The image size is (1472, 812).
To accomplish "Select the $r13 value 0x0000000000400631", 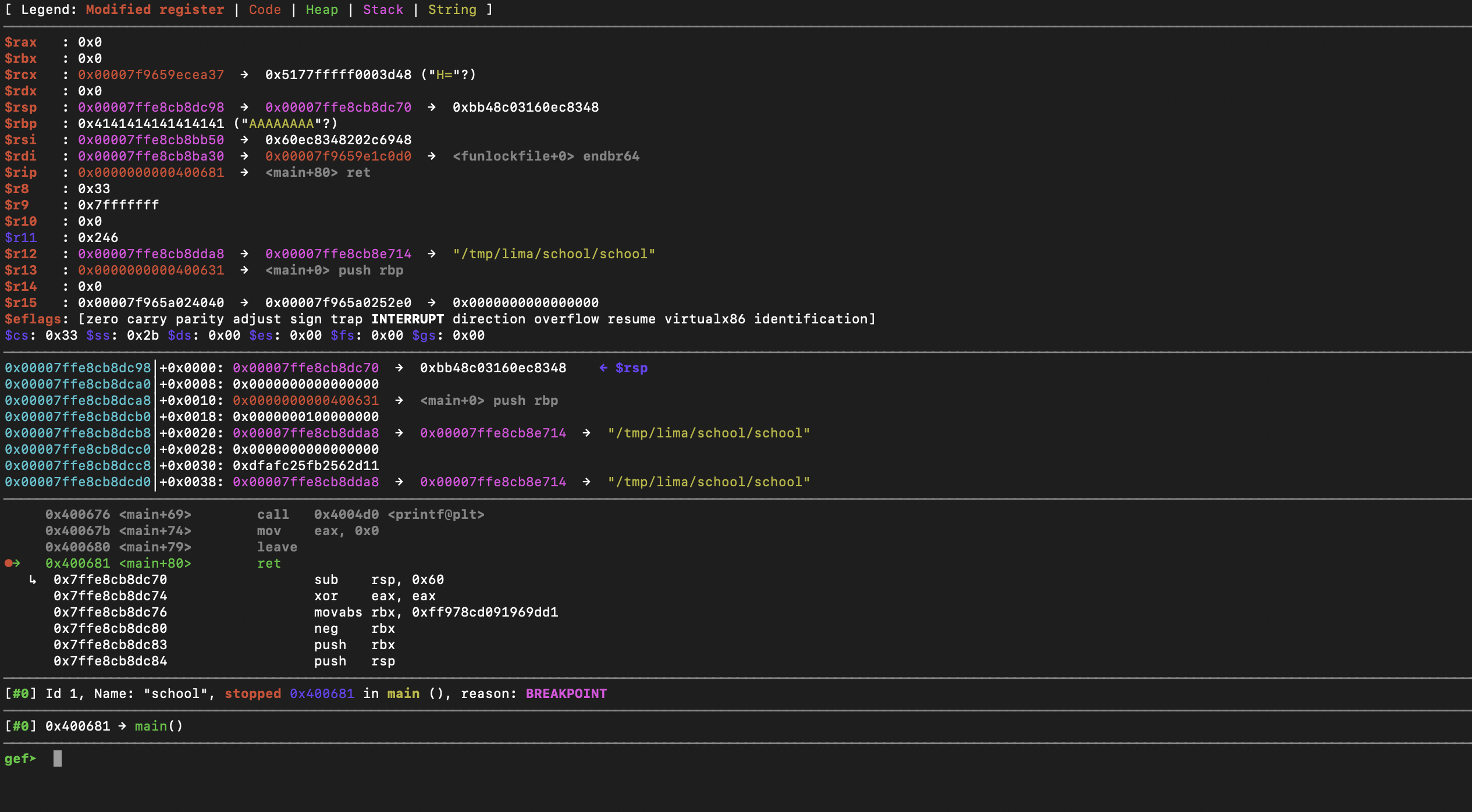I will point(151,270).
